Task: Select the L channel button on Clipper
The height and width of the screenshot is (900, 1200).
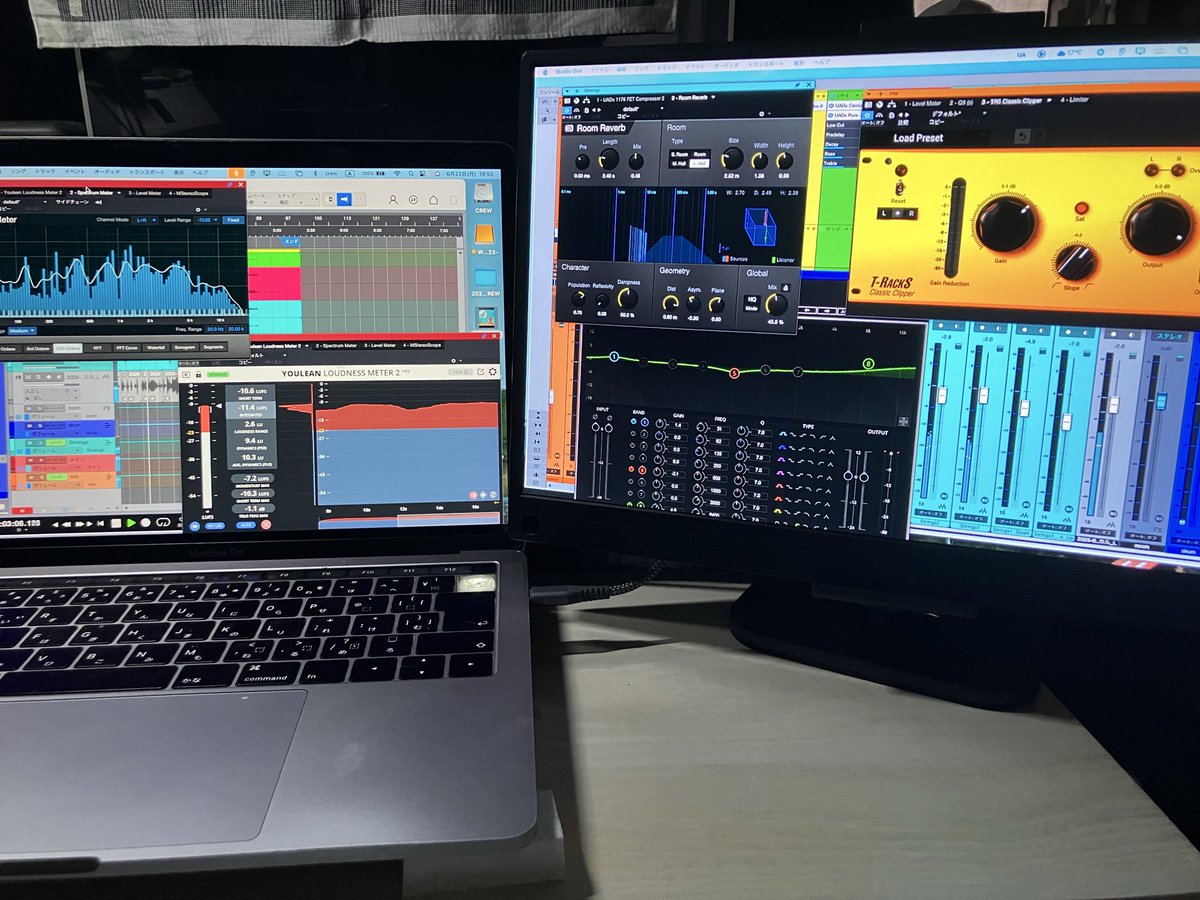Action: pos(884,213)
